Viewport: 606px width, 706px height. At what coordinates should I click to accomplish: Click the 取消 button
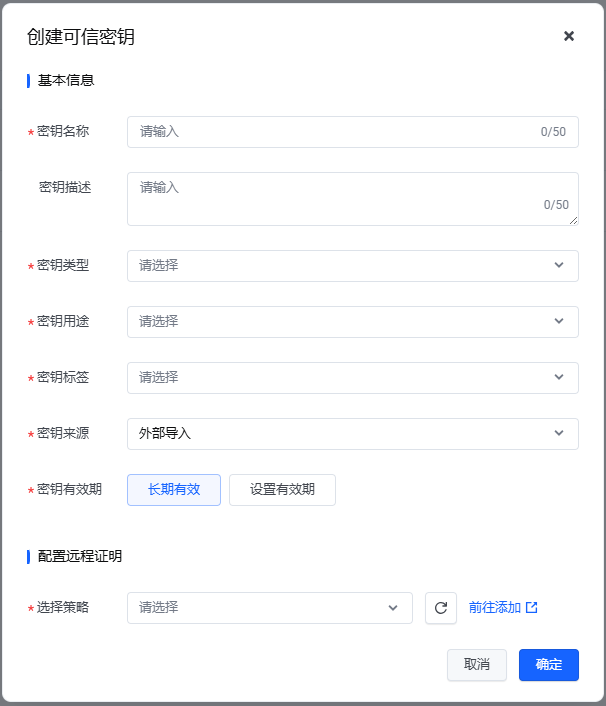pos(477,665)
